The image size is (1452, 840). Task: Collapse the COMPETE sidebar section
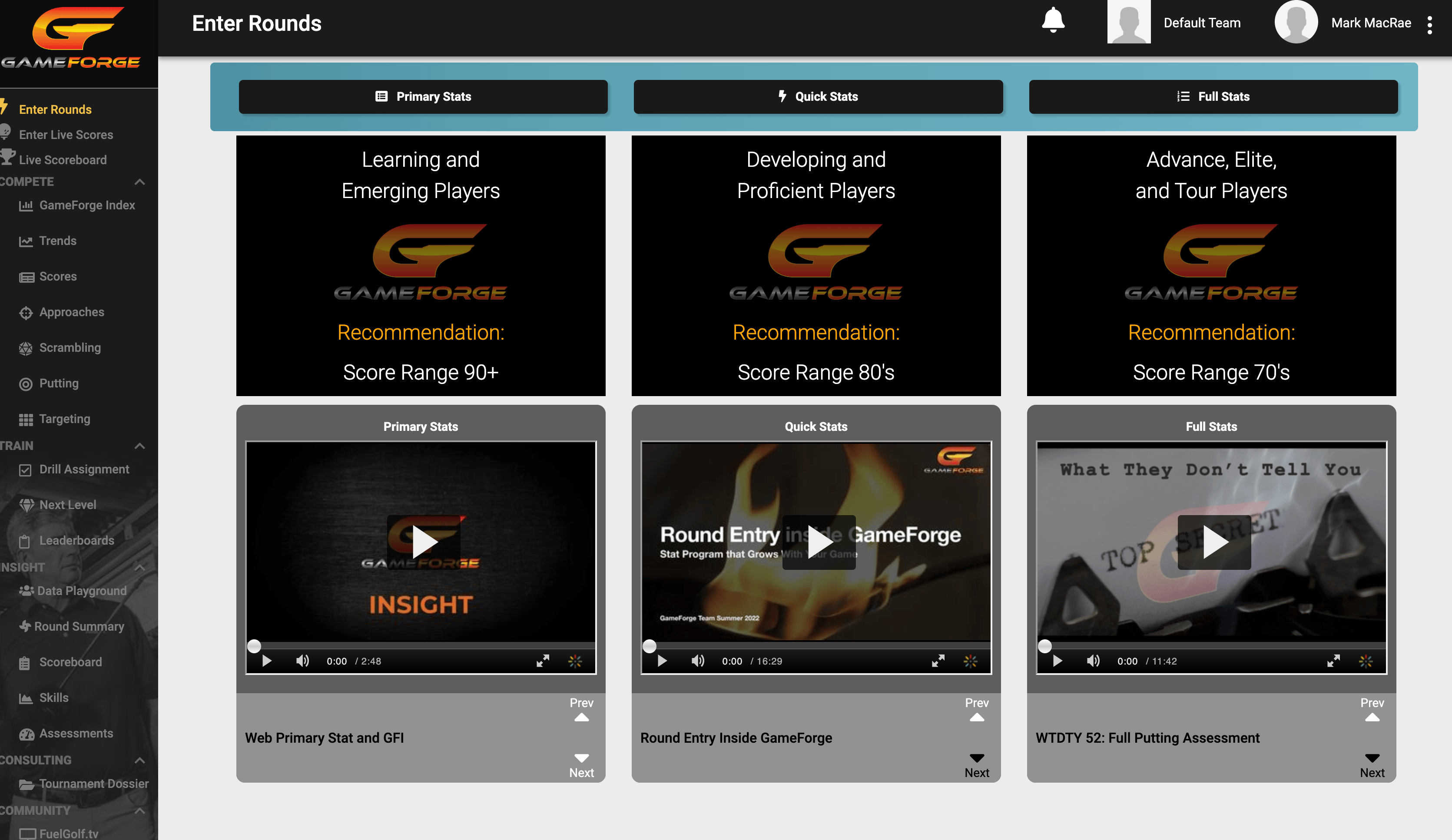[139, 182]
